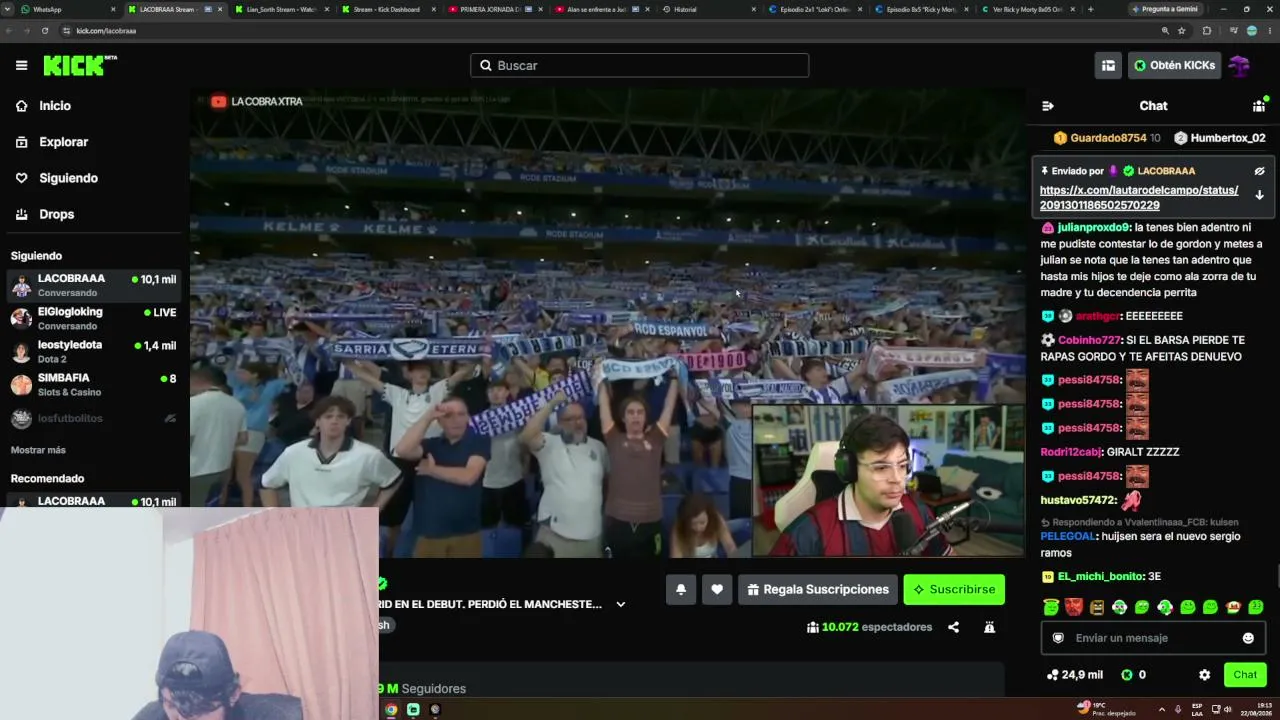The width and height of the screenshot is (1280, 720).
Task: Open the user profile avatar menu
Action: click(x=1240, y=65)
